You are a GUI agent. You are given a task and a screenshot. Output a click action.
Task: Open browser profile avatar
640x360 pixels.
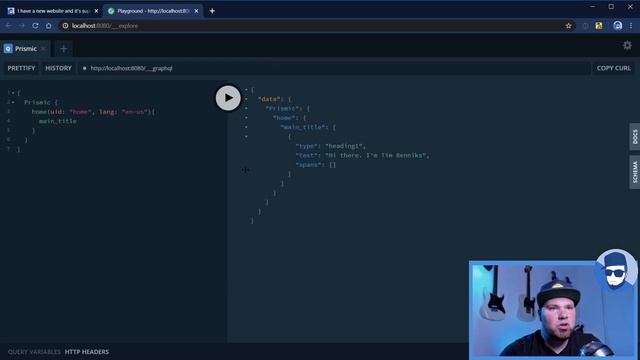coord(617,26)
